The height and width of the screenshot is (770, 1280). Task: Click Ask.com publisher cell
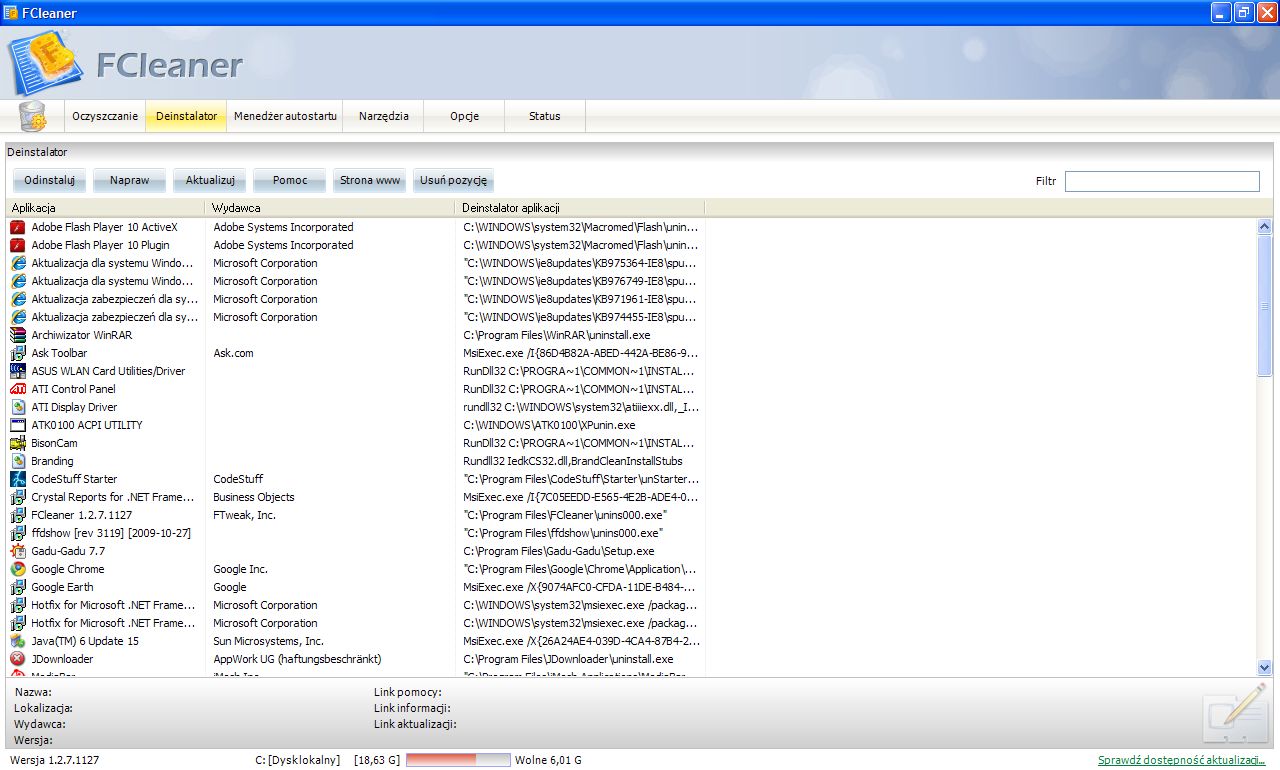[233, 353]
